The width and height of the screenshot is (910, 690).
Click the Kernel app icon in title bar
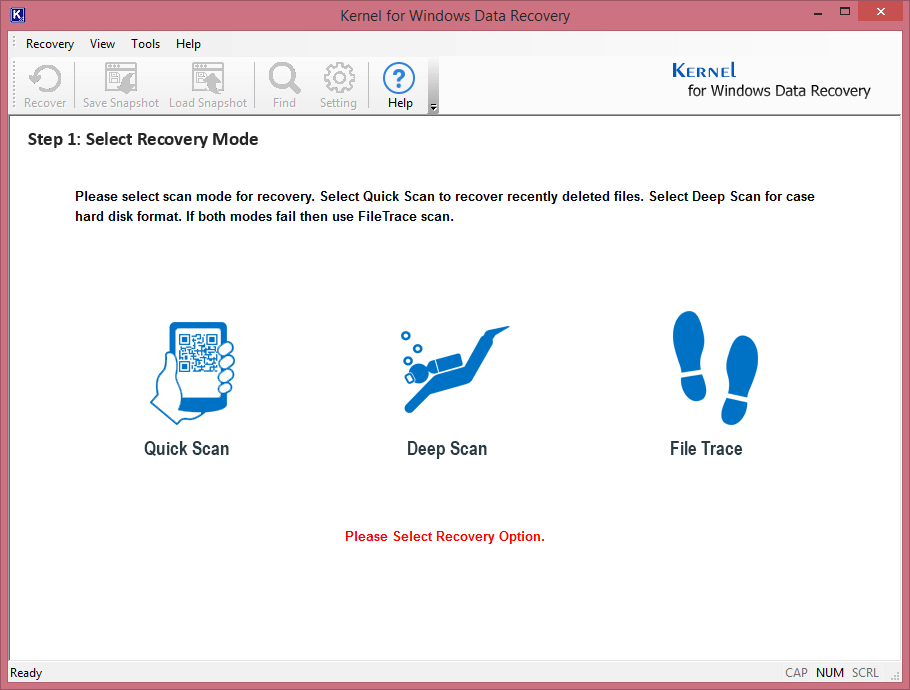coord(17,15)
